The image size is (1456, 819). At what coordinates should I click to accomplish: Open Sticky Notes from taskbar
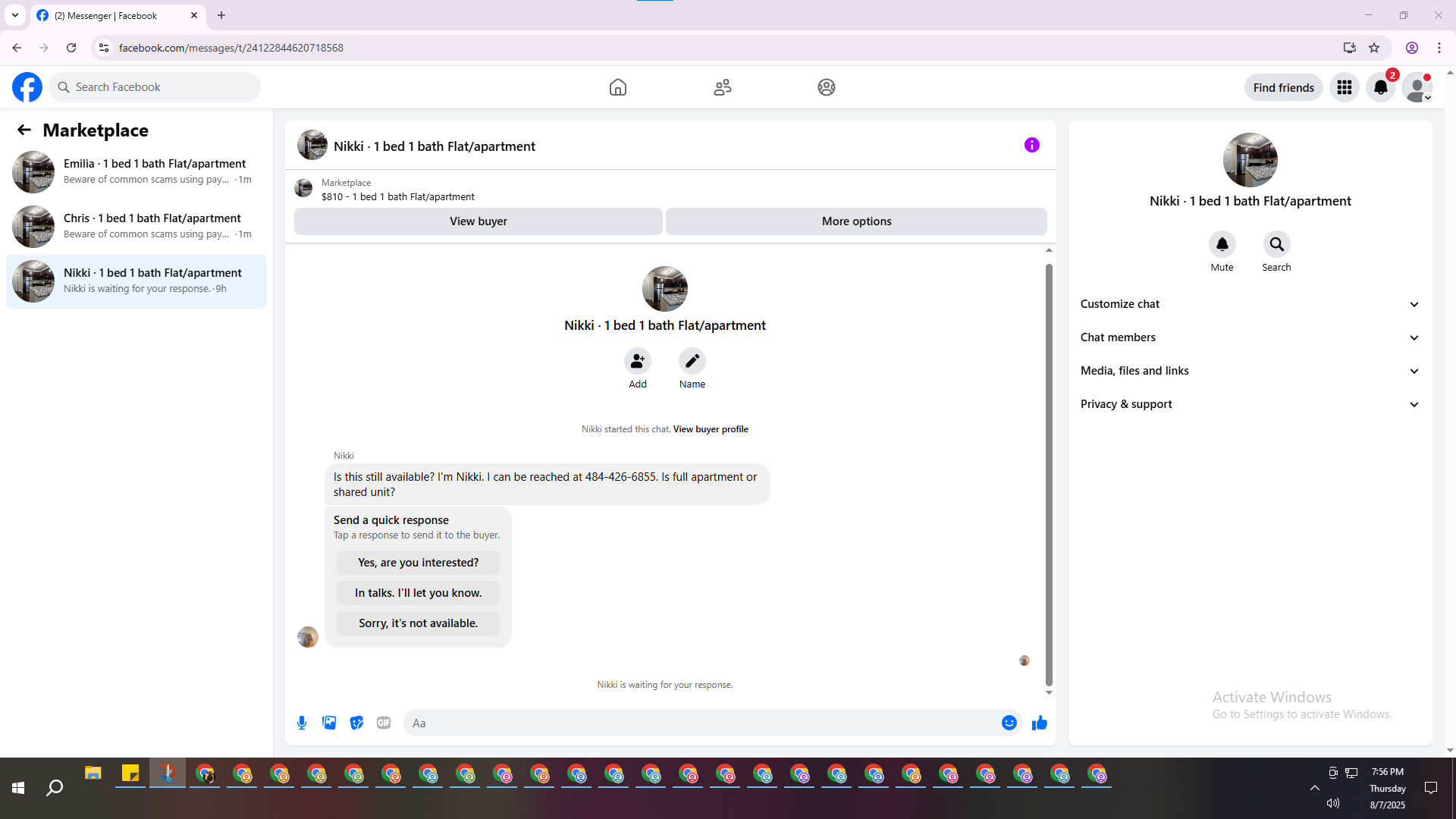pos(130,773)
